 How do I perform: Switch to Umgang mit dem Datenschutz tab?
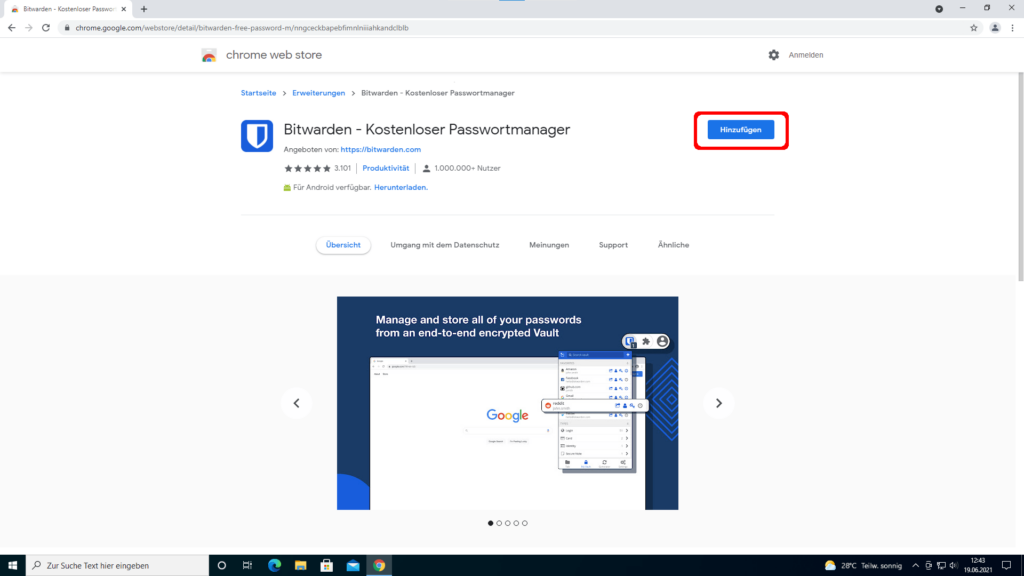tap(445, 245)
